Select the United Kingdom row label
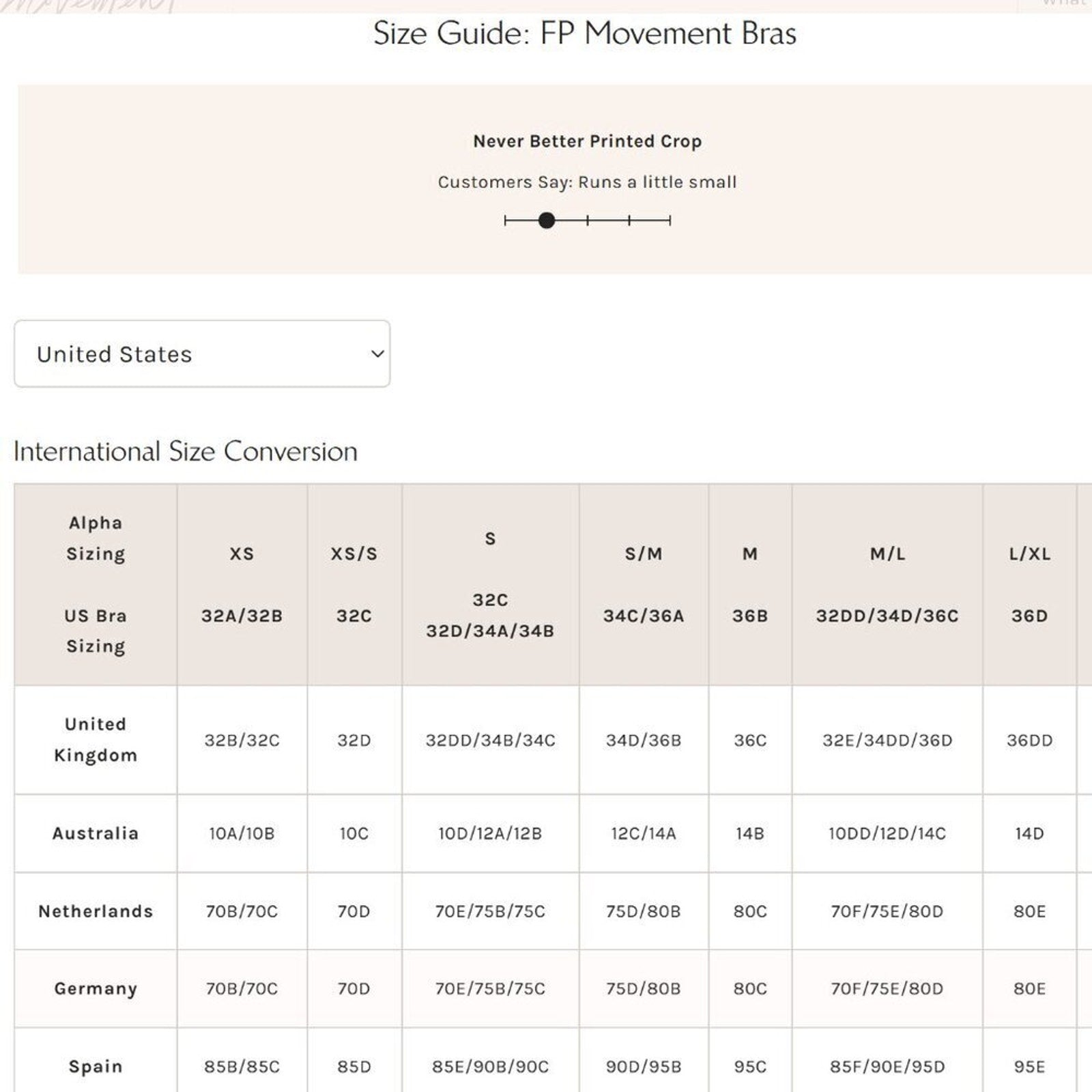The width and height of the screenshot is (1092, 1092). point(96,739)
